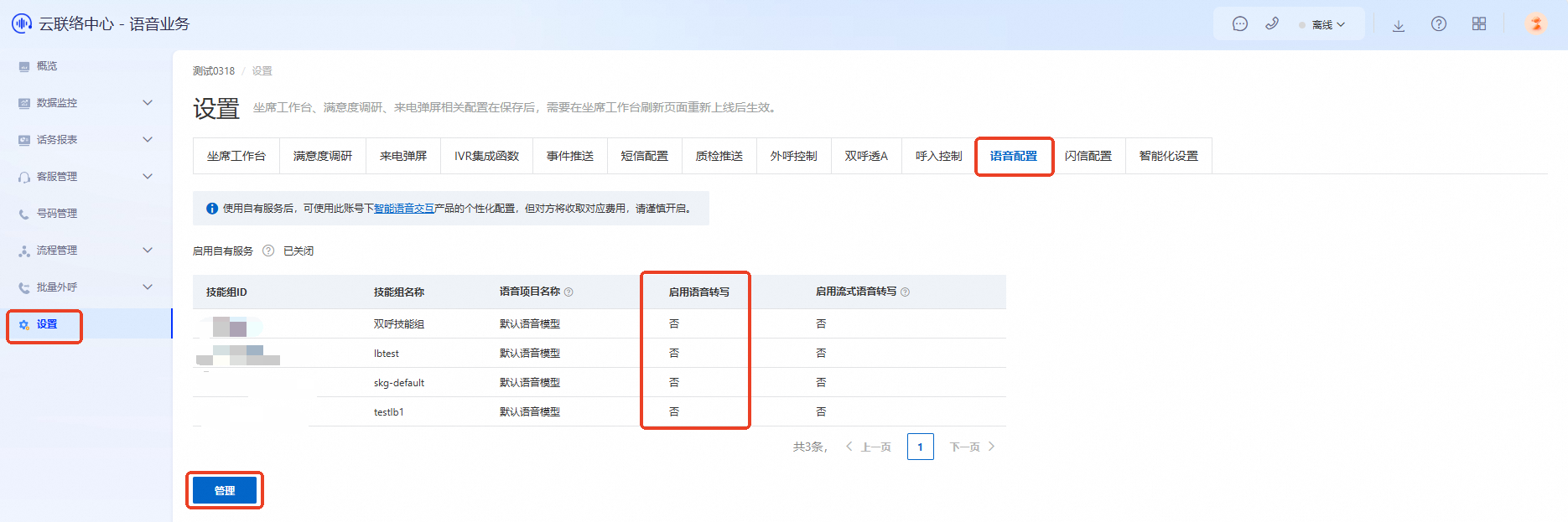Viewport: 1568px width, 522px height.
Task: Expand the 批量外呼 menu chevron
Action: [148, 287]
